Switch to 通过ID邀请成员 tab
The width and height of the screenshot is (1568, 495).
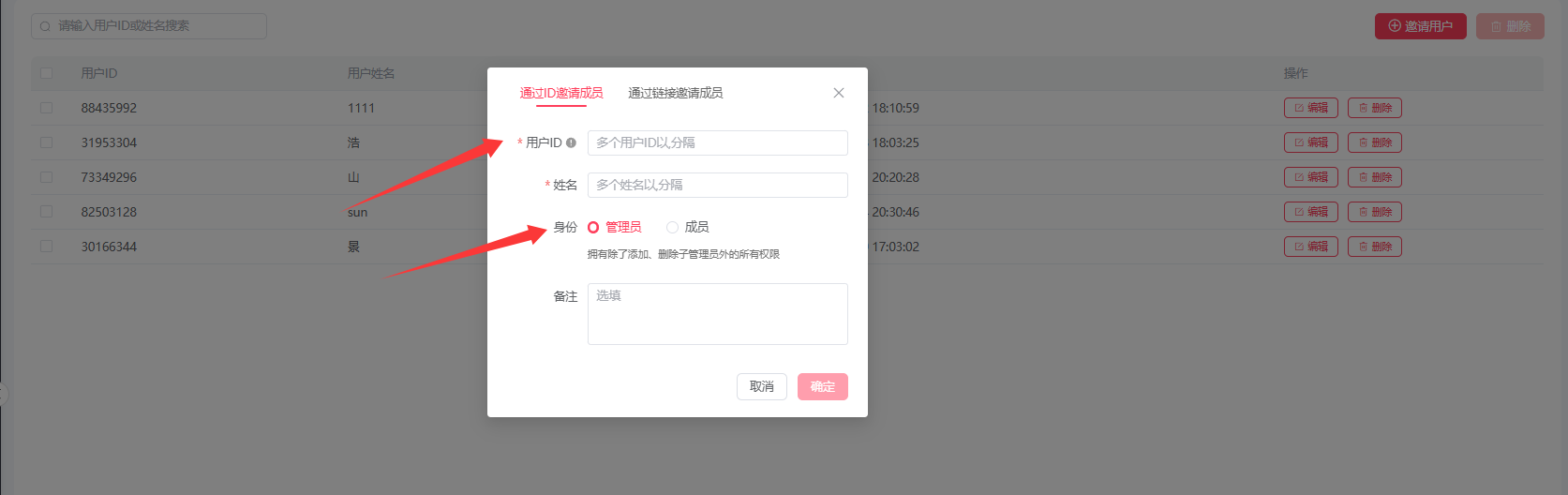pyautogui.click(x=560, y=93)
